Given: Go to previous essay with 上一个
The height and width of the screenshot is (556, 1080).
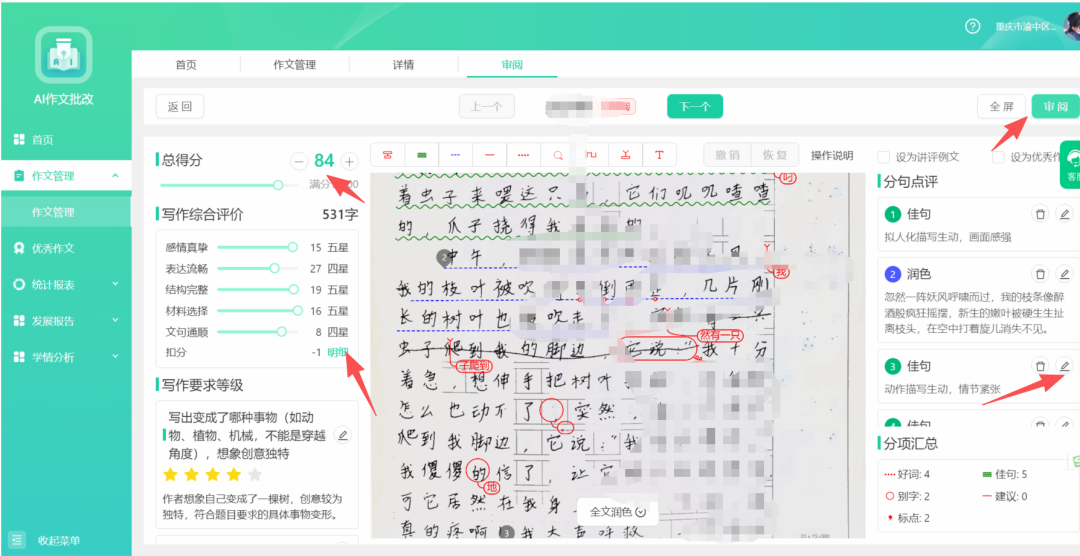Looking at the screenshot, I should pyautogui.click(x=487, y=107).
